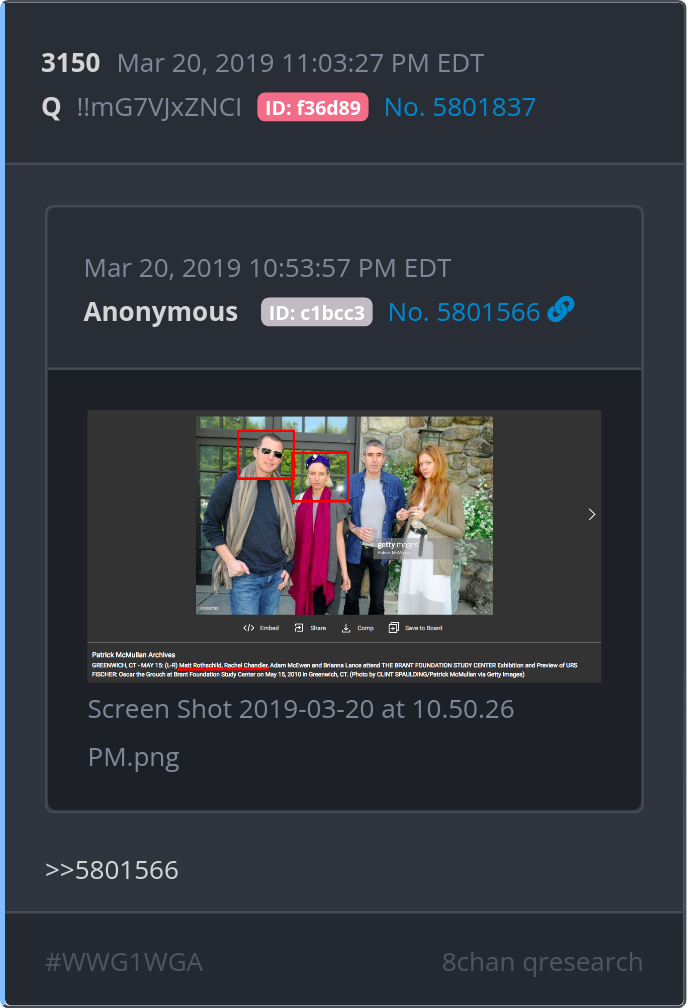Click the Comp download icon
This screenshot has width=688, height=1008.
click(x=346, y=628)
